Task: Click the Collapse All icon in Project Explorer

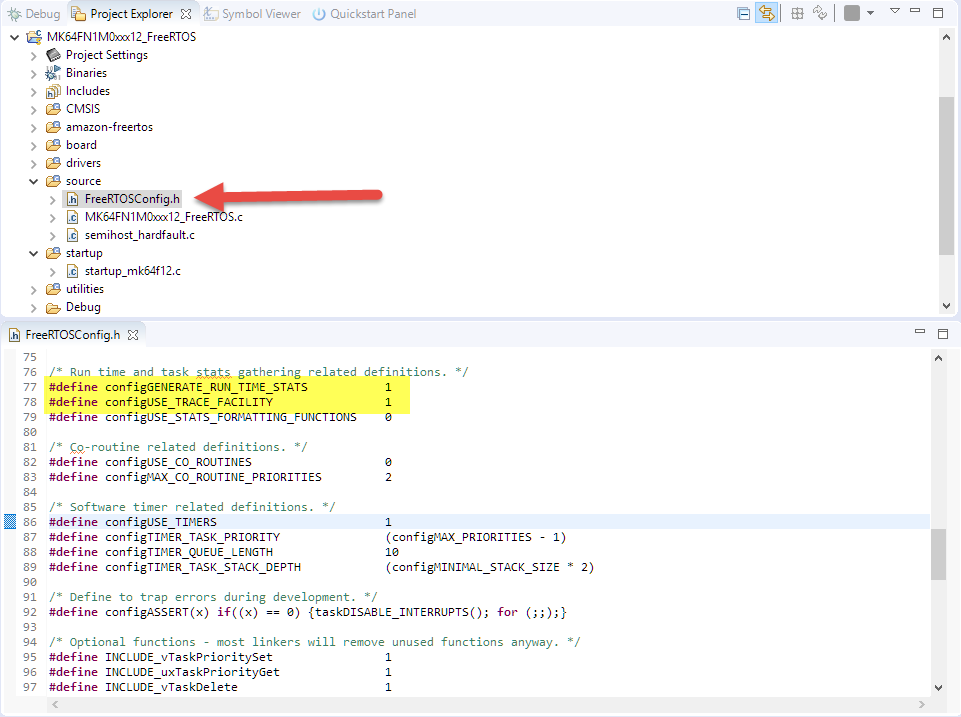Action: (743, 14)
